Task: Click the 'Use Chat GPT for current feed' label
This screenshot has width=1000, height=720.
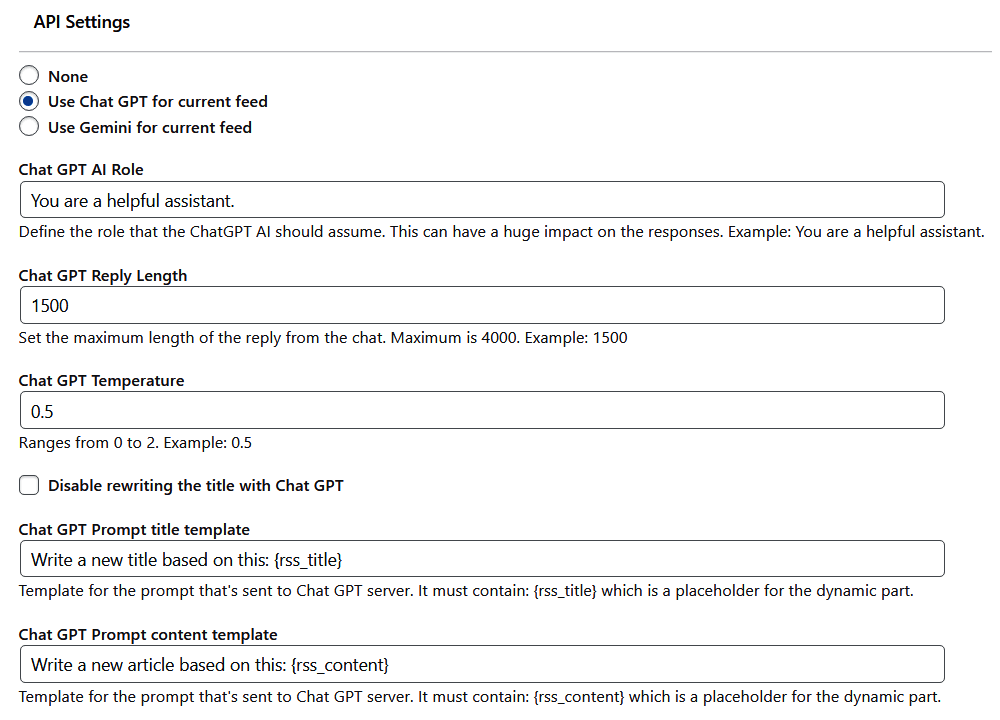Action: [x=158, y=102]
